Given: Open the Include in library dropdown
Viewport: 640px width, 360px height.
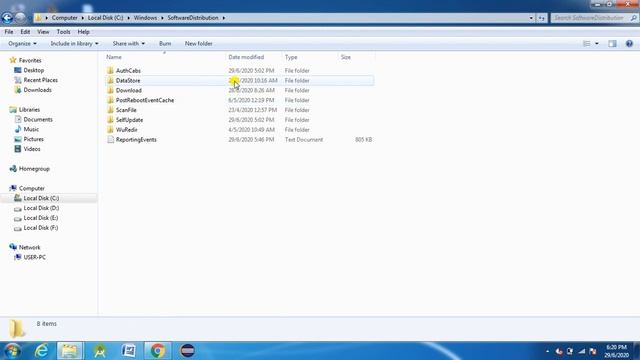Looking at the screenshot, I should 74,44.
